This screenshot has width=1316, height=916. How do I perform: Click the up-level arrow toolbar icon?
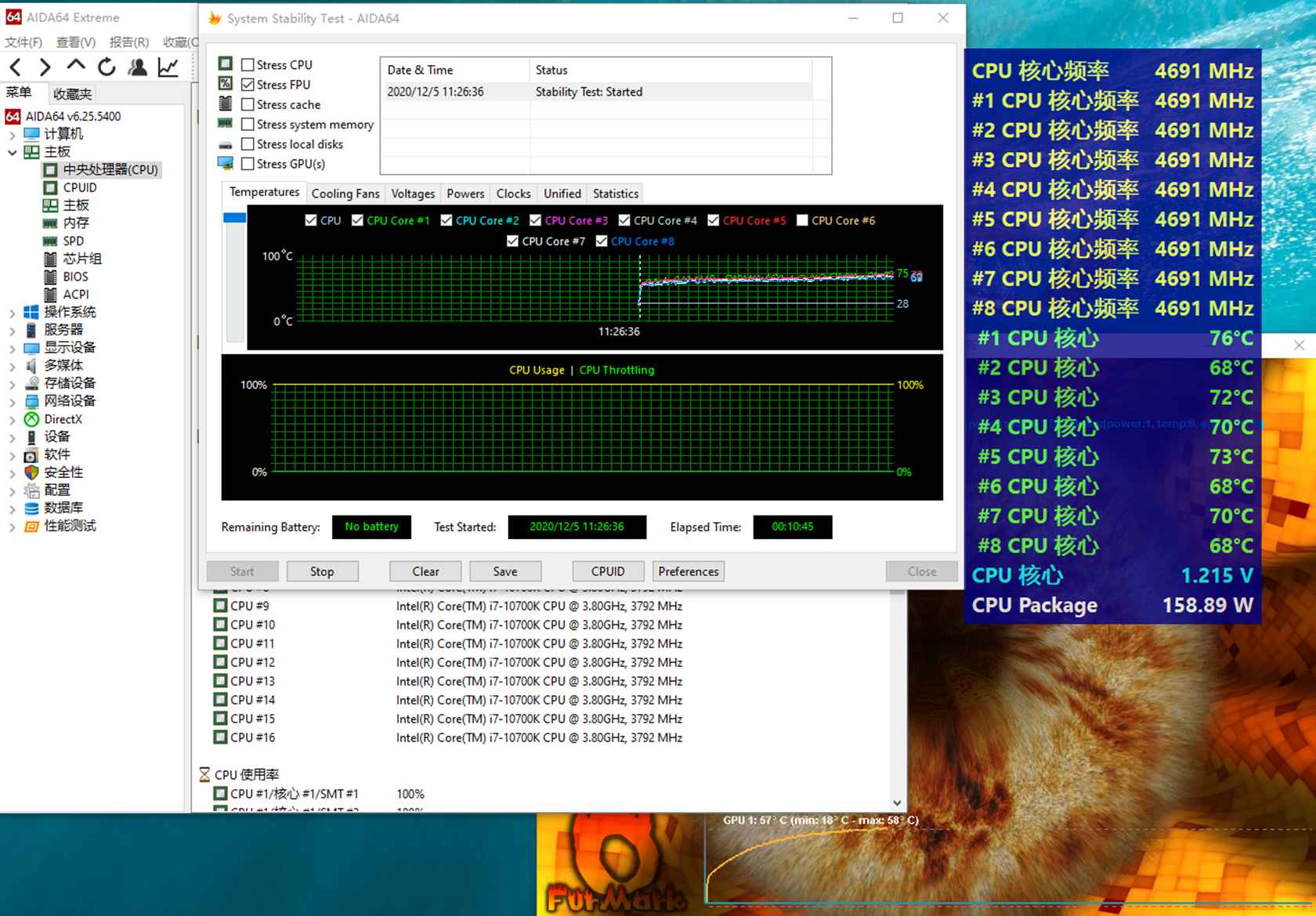point(75,66)
